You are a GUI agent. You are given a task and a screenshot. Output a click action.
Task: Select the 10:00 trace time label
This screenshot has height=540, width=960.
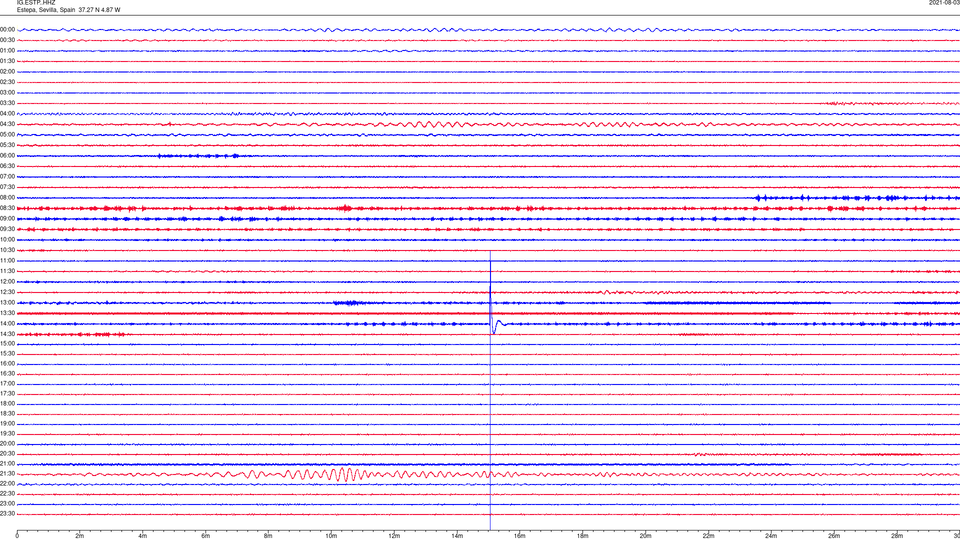click(x=7, y=240)
